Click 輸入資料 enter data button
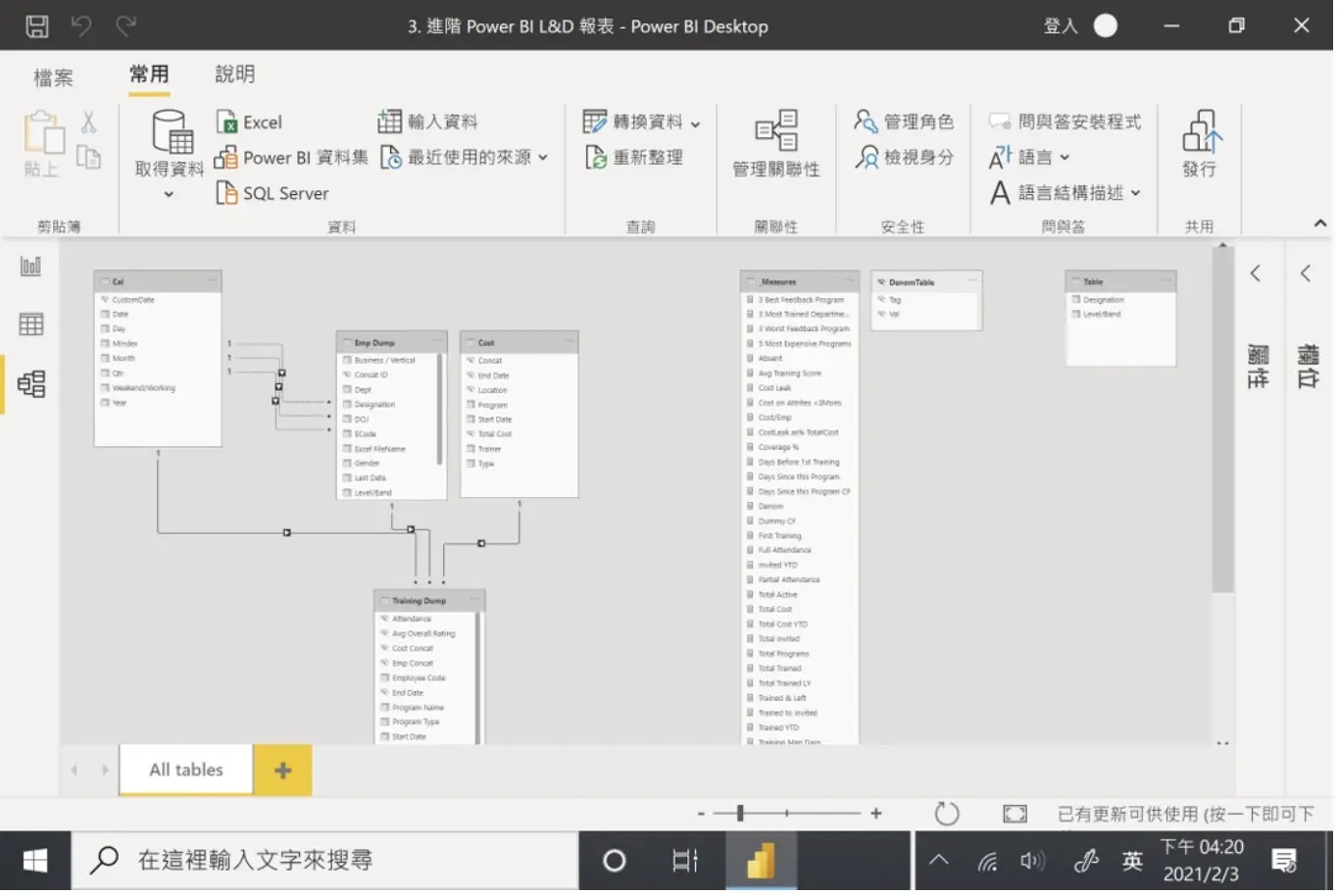1339x896 pixels. coord(427,122)
